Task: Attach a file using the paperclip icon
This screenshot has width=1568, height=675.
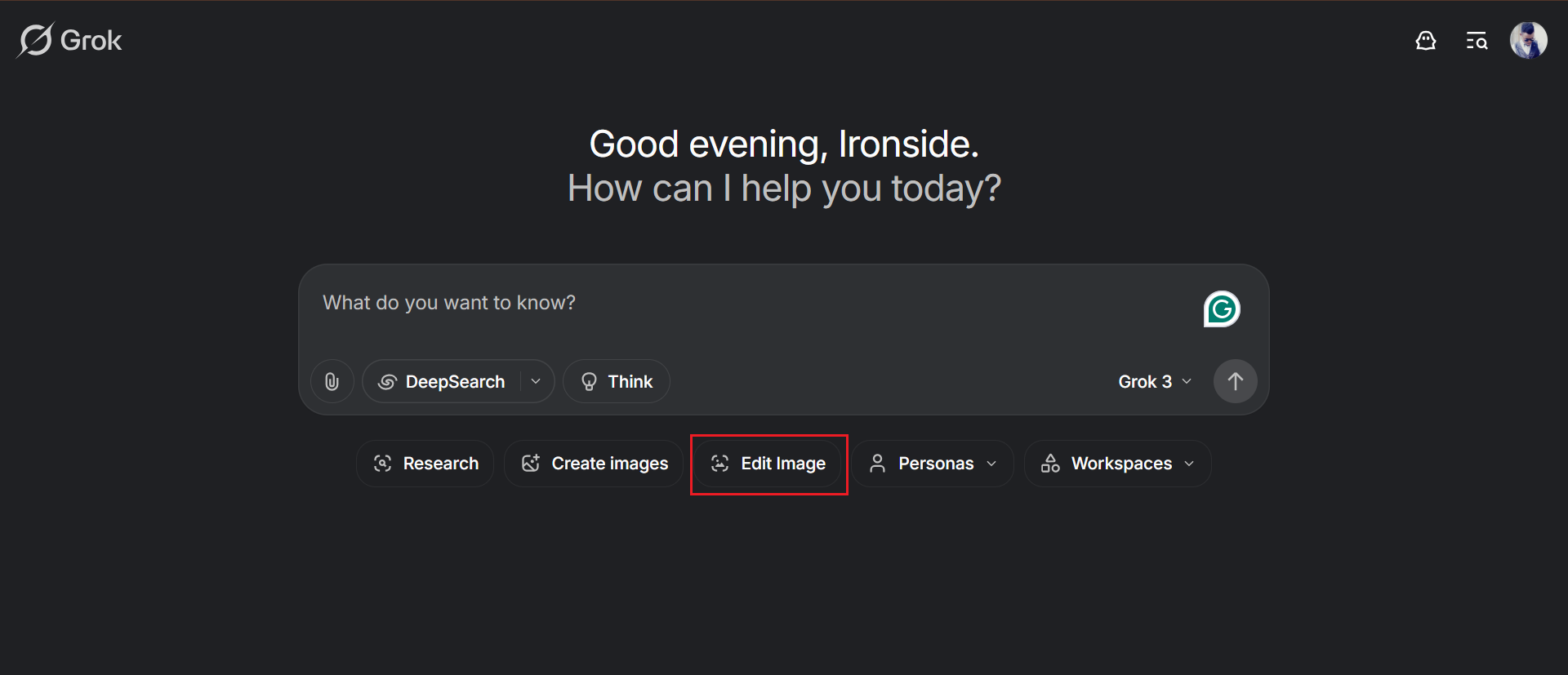Action: (332, 381)
